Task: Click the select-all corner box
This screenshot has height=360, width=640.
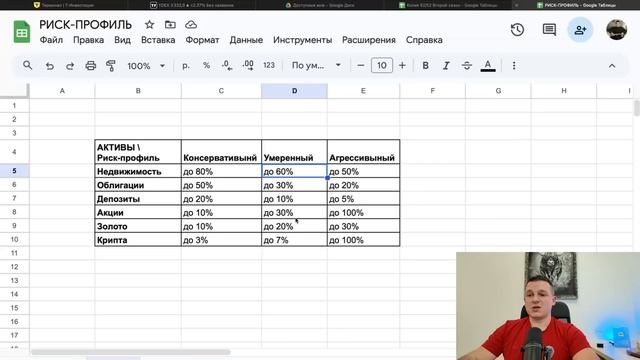Action: (14, 91)
